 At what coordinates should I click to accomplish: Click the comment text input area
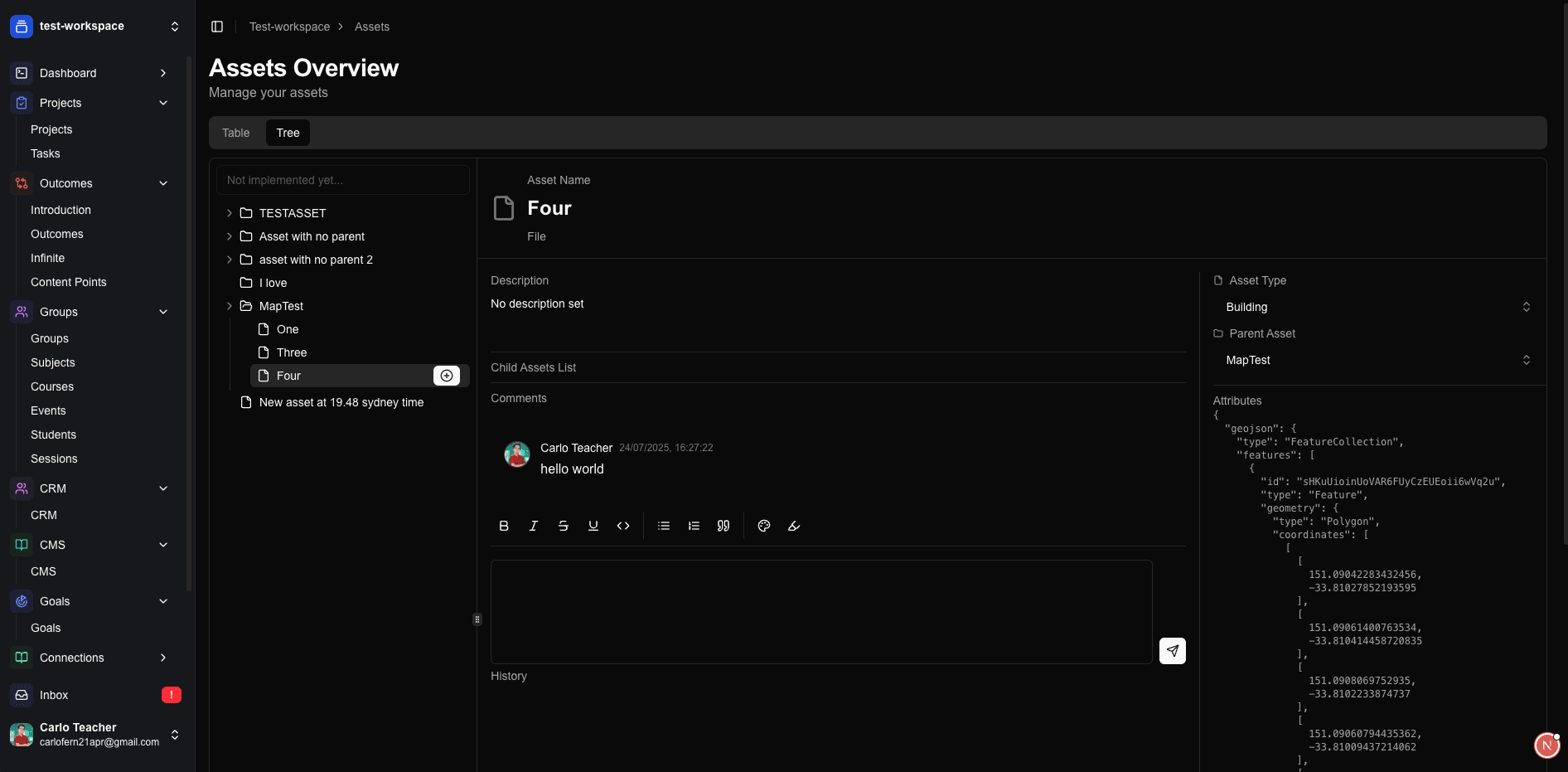[820, 611]
